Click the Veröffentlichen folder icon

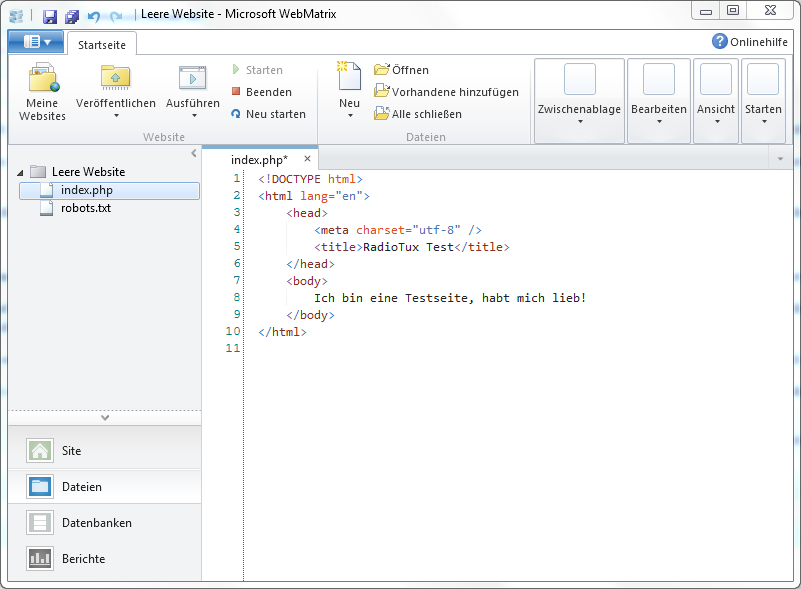pyautogui.click(x=115, y=78)
